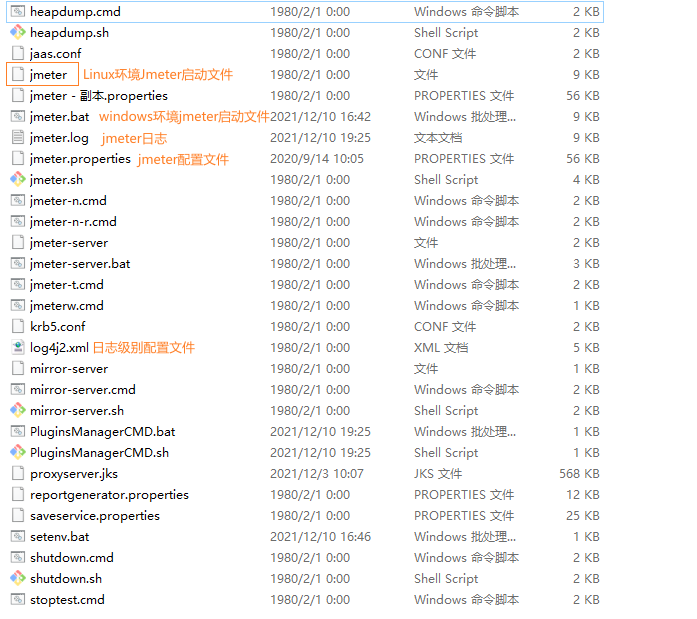The width and height of the screenshot is (697, 619).
Task: Click the heapdump.cmd file icon
Action: tap(18, 12)
